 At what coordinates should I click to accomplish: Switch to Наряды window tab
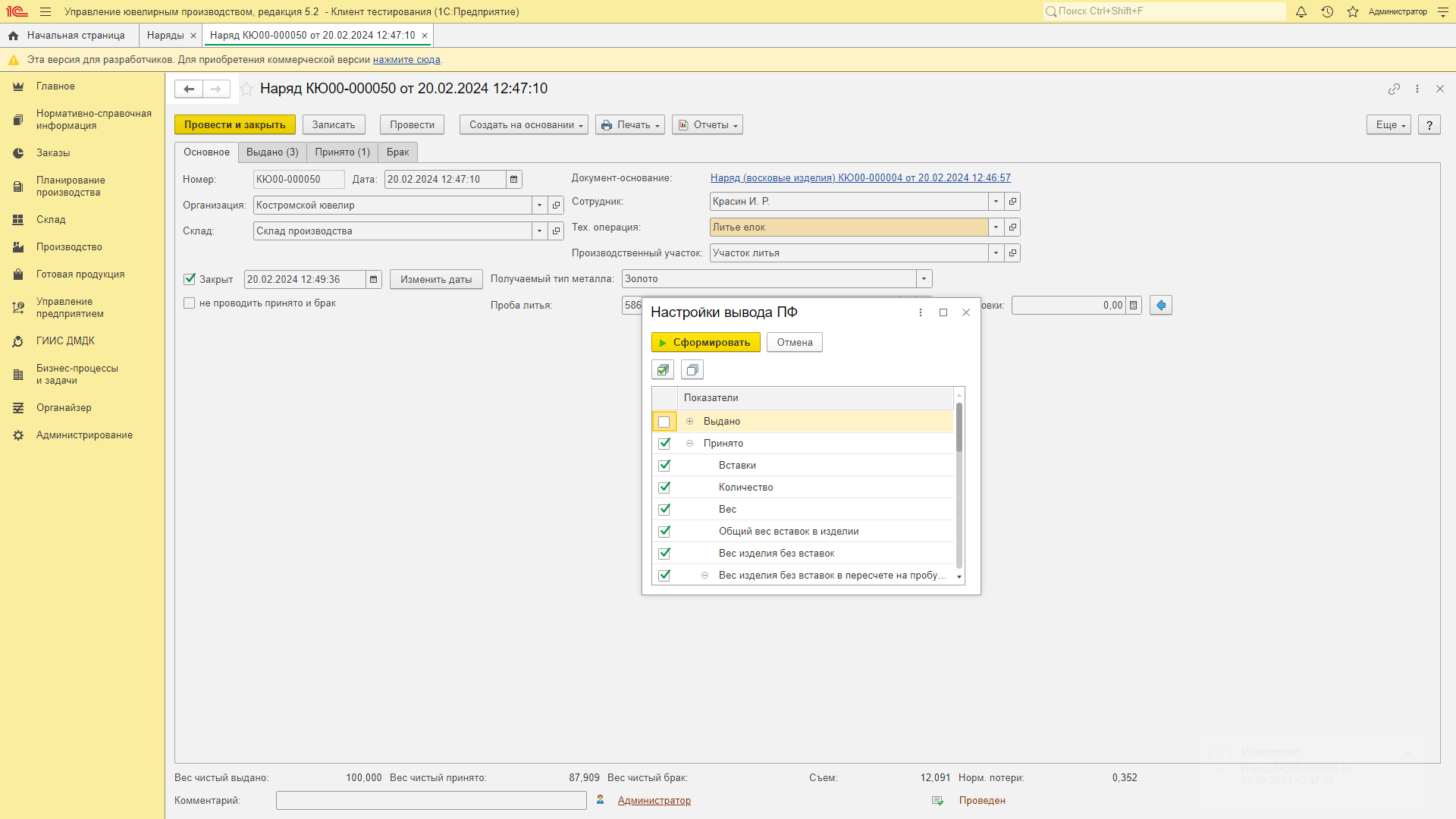click(165, 36)
